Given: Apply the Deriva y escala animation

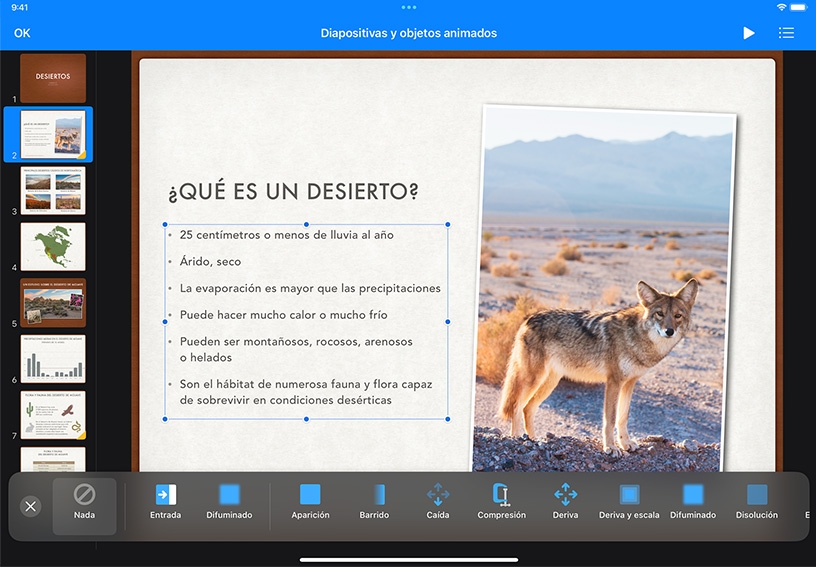Looking at the screenshot, I should (629, 502).
